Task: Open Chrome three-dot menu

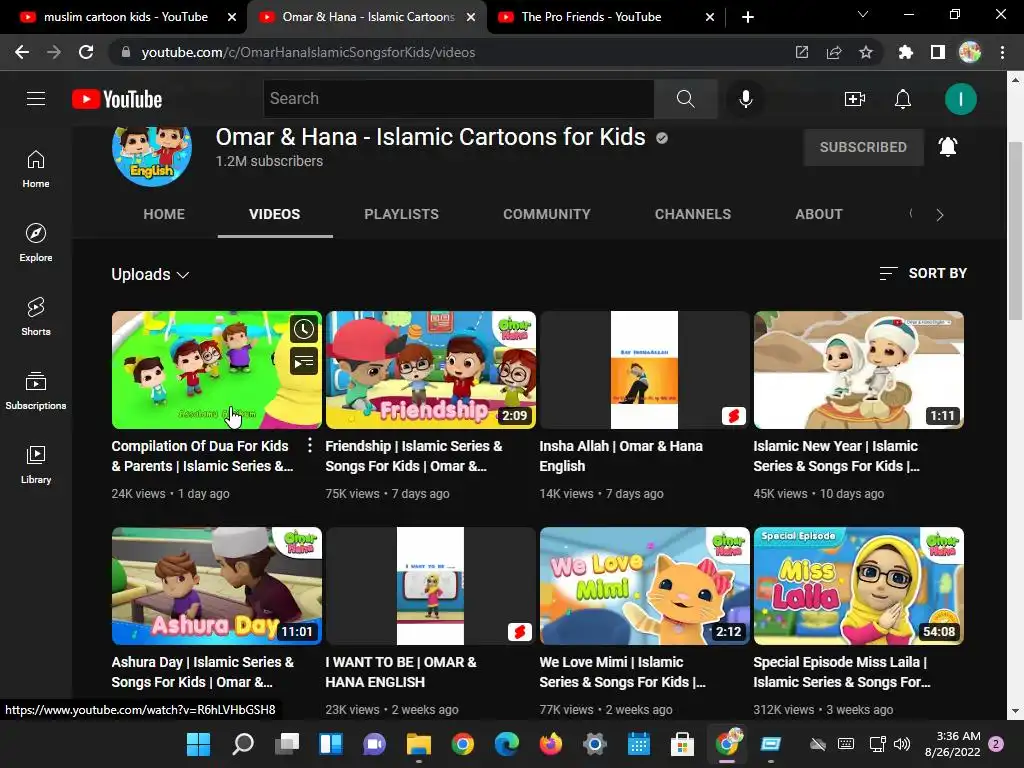Action: [1002, 52]
